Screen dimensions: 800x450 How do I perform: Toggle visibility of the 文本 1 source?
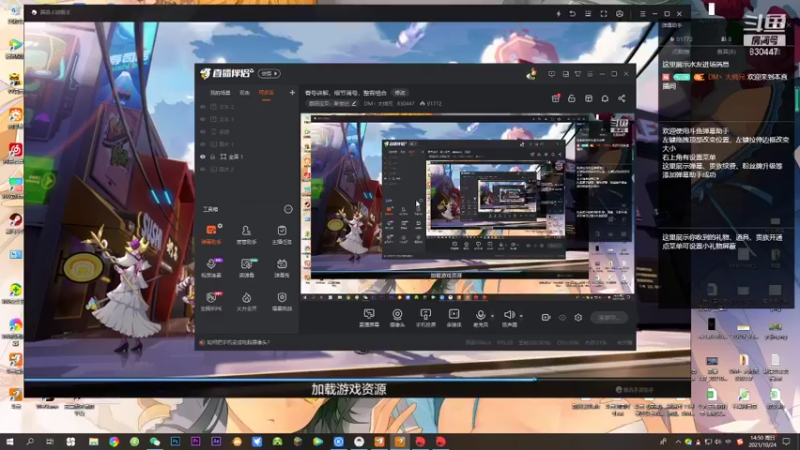(203, 119)
